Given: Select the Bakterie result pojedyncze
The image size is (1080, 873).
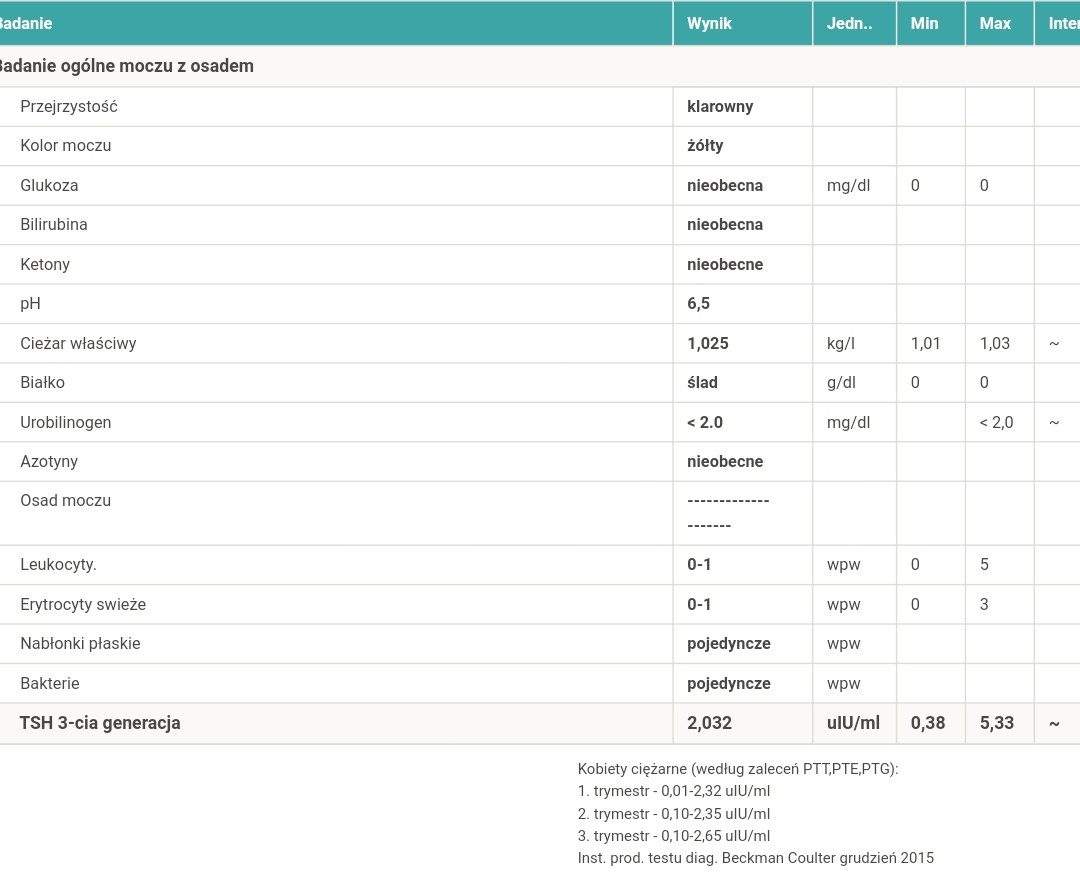Looking at the screenshot, I should click(728, 683).
